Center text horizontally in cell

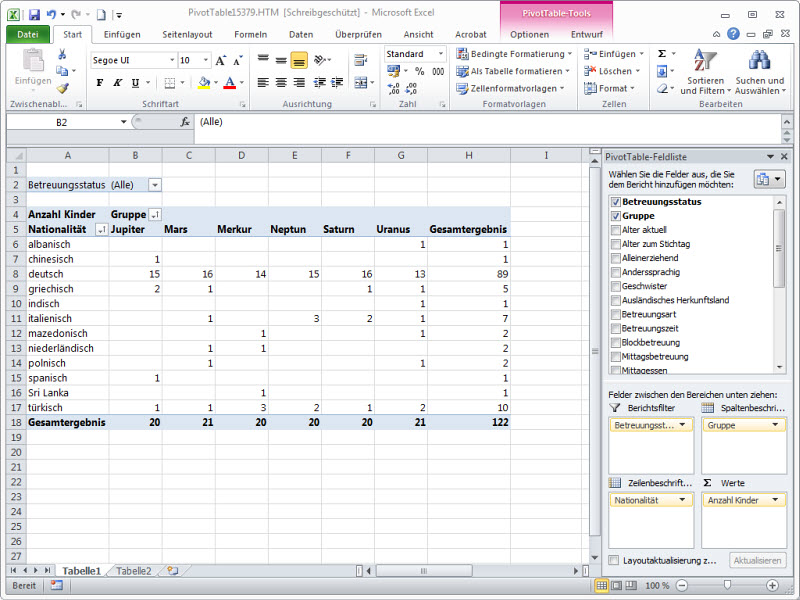point(281,83)
